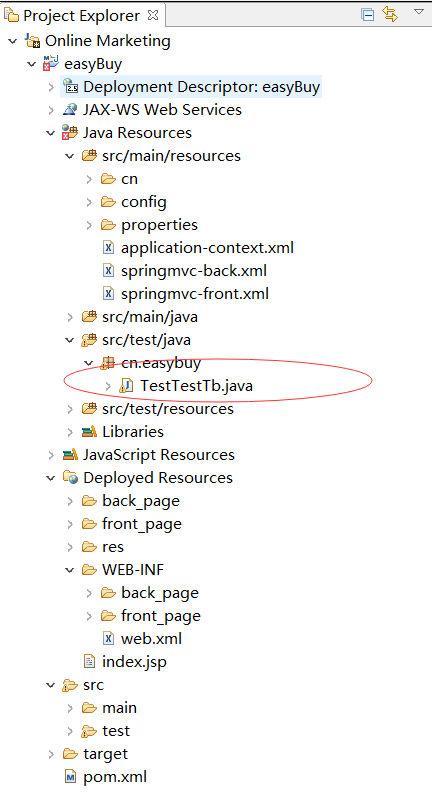Image resolution: width=432 pixels, height=809 pixels.
Task: Expand the cn folder arrow
Action: 89,179
